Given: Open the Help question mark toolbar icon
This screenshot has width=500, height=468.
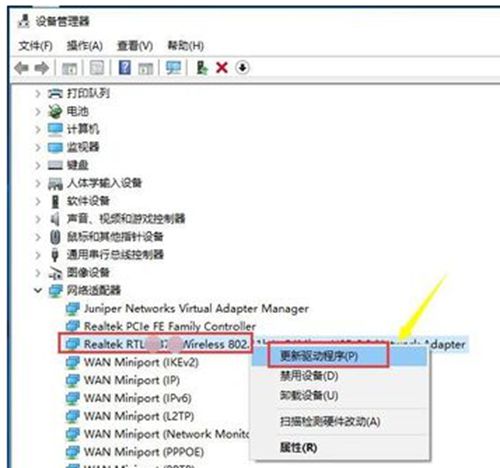Looking at the screenshot, I should pos(125,68).
